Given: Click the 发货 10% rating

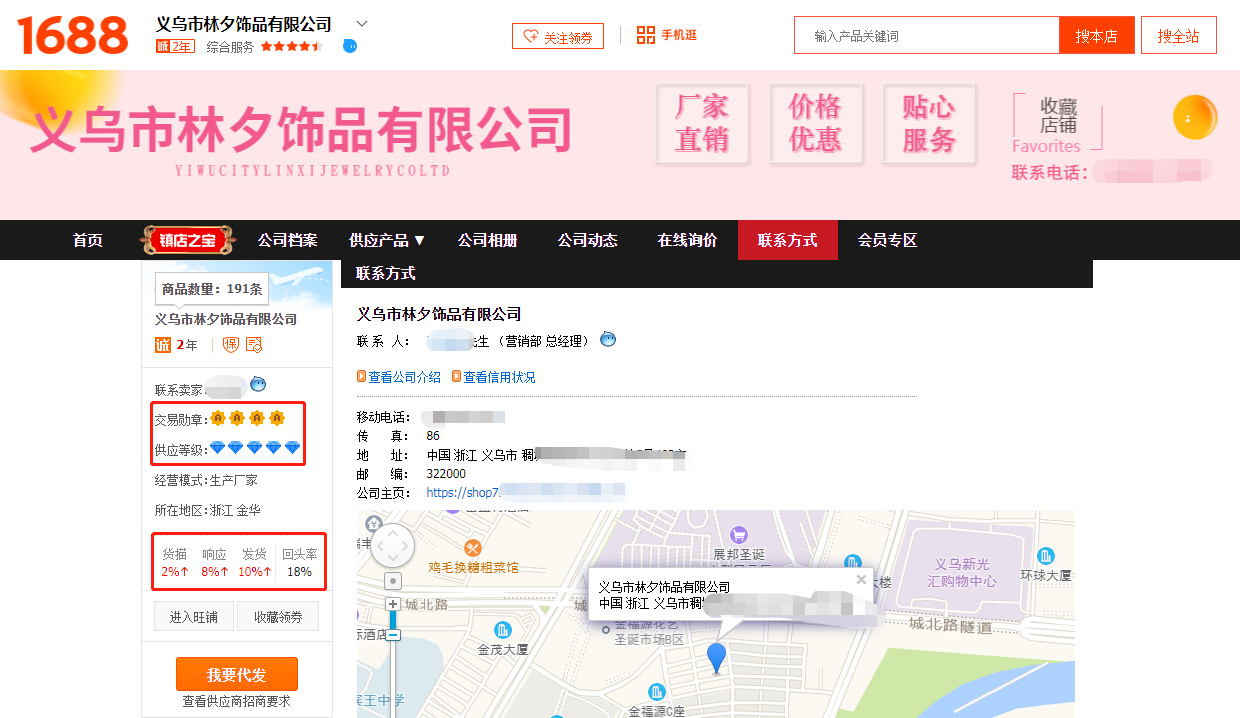Looking at the screenshot, I should [x=254, y=563].
